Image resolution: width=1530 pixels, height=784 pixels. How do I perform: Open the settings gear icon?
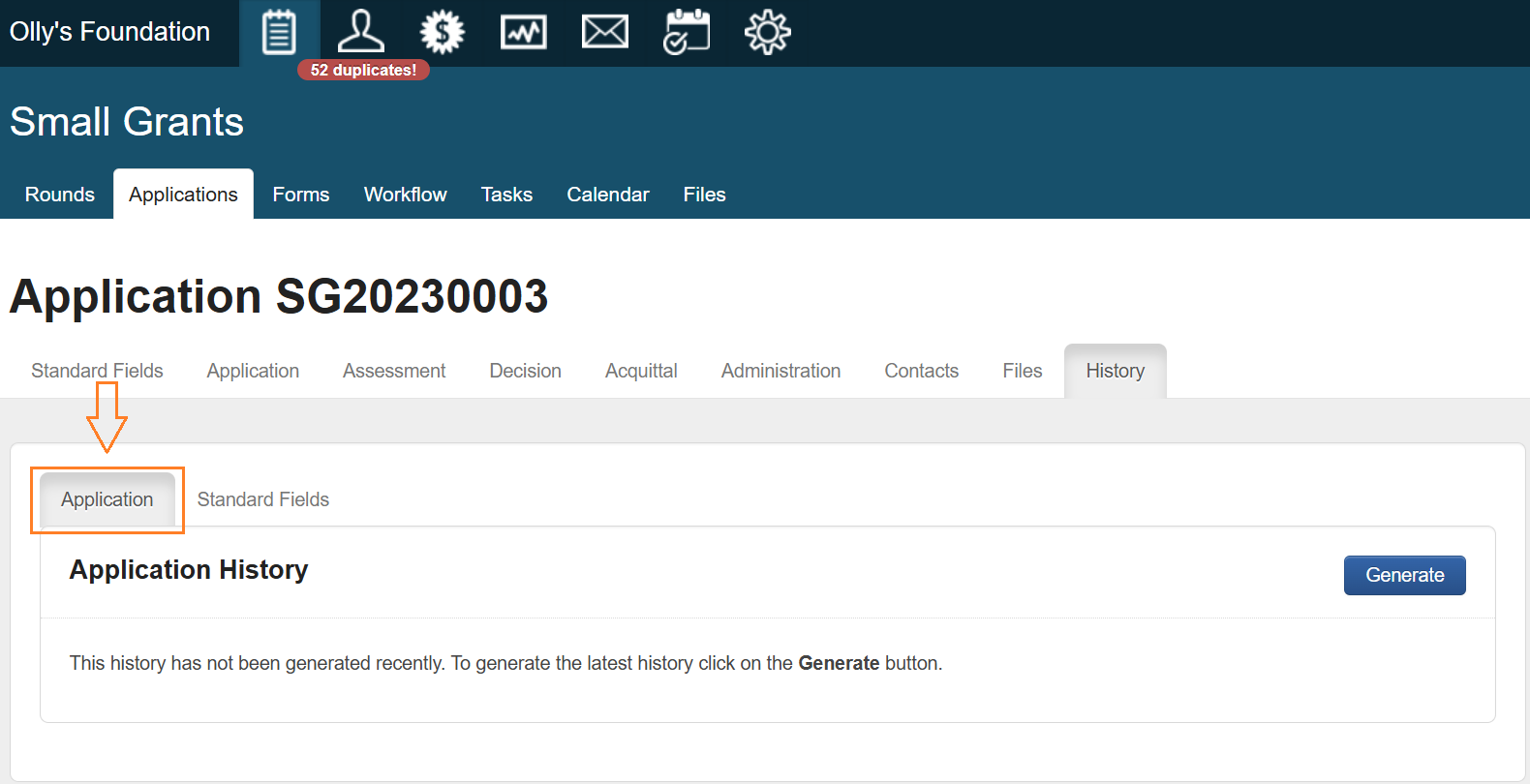coord(767,32)
